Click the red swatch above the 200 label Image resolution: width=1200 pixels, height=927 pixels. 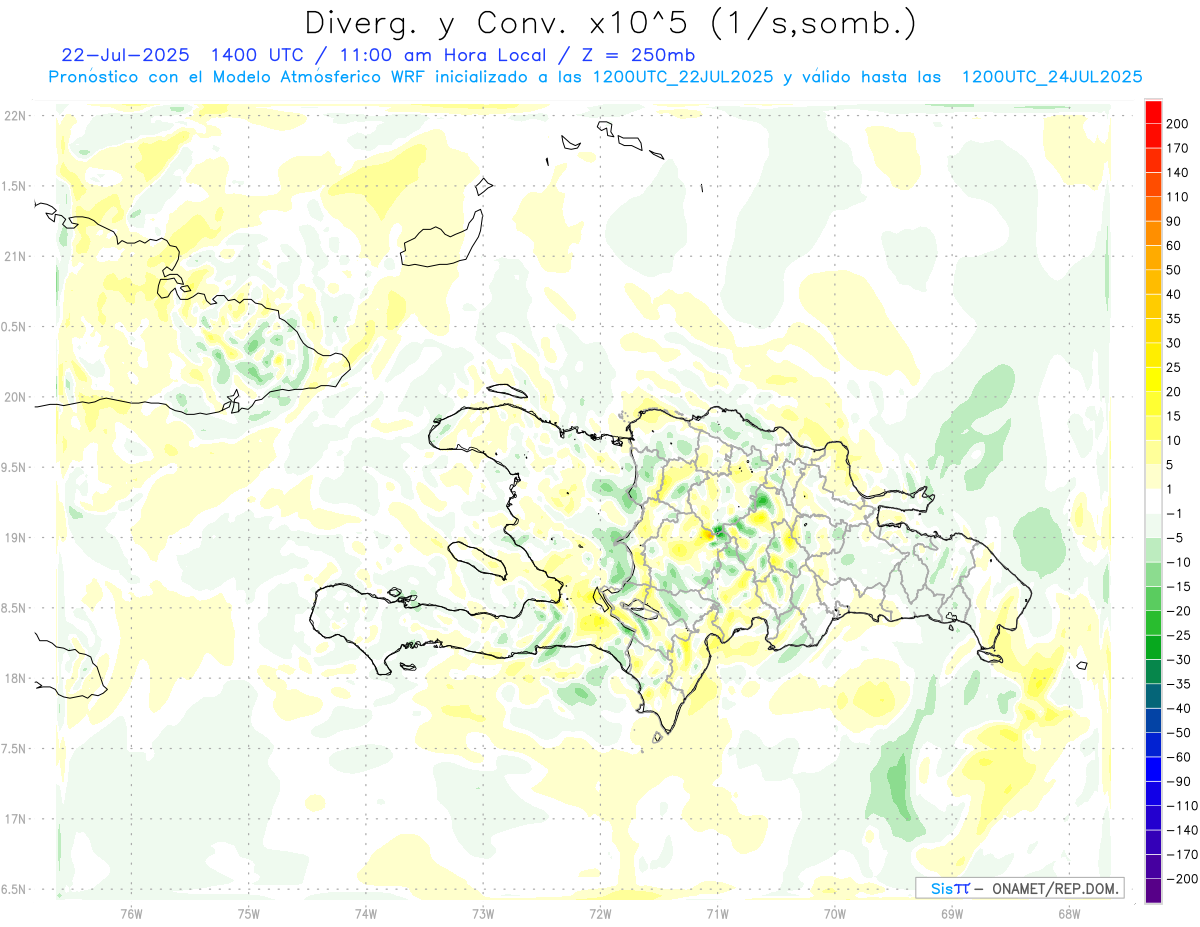(x=1153, y=111)
